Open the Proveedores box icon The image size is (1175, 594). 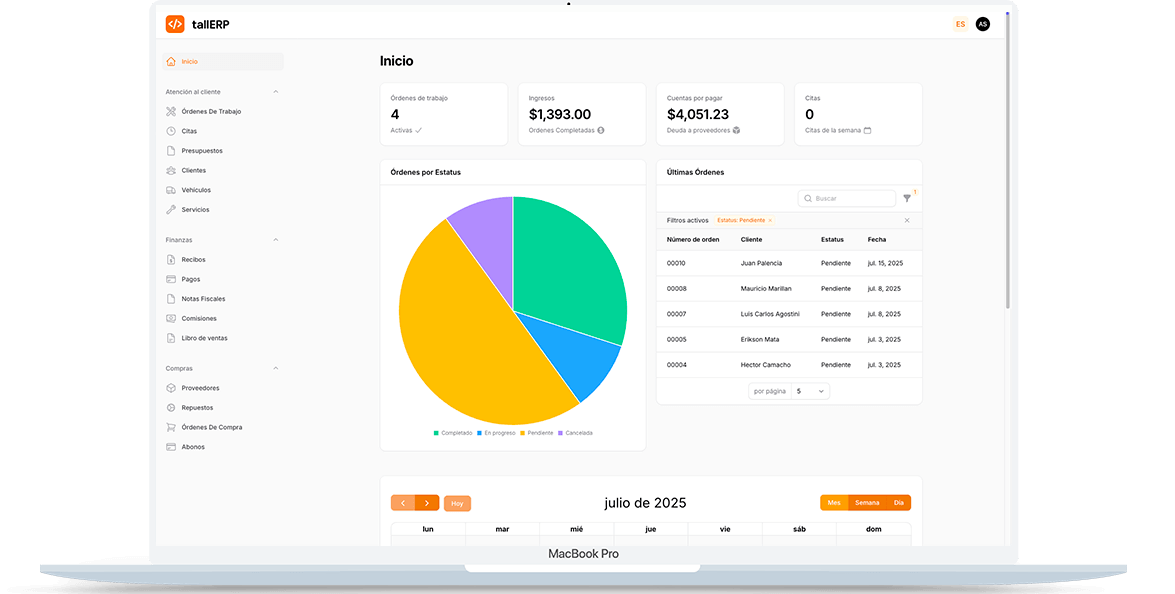[x=171, y=388]
